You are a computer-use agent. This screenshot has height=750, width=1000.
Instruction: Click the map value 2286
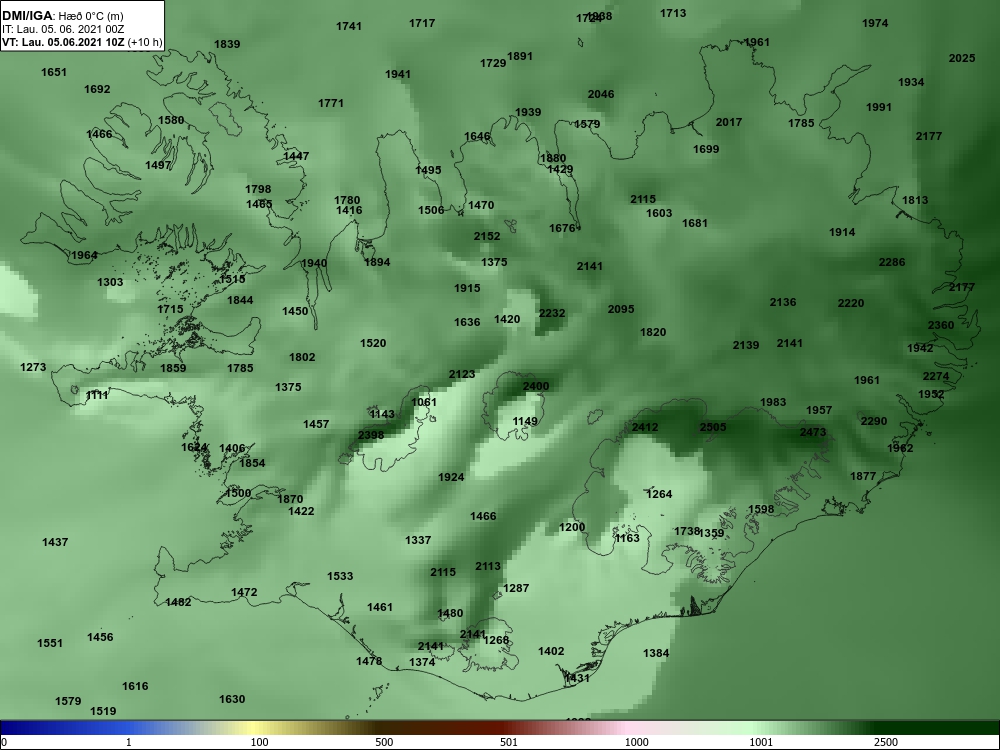coord(892,262)
